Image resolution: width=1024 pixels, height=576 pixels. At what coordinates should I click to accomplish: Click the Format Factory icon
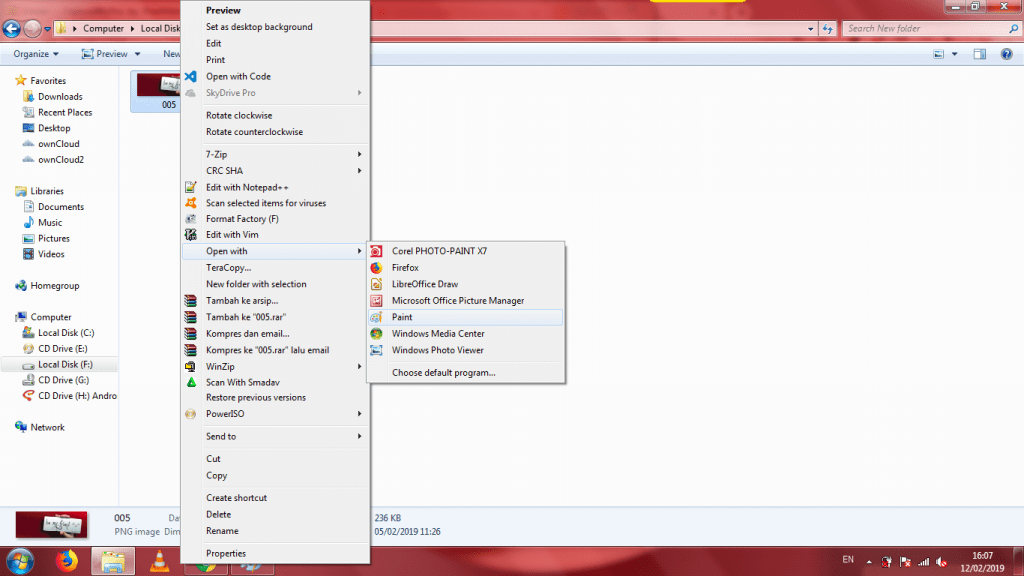(x=190, y=219)
